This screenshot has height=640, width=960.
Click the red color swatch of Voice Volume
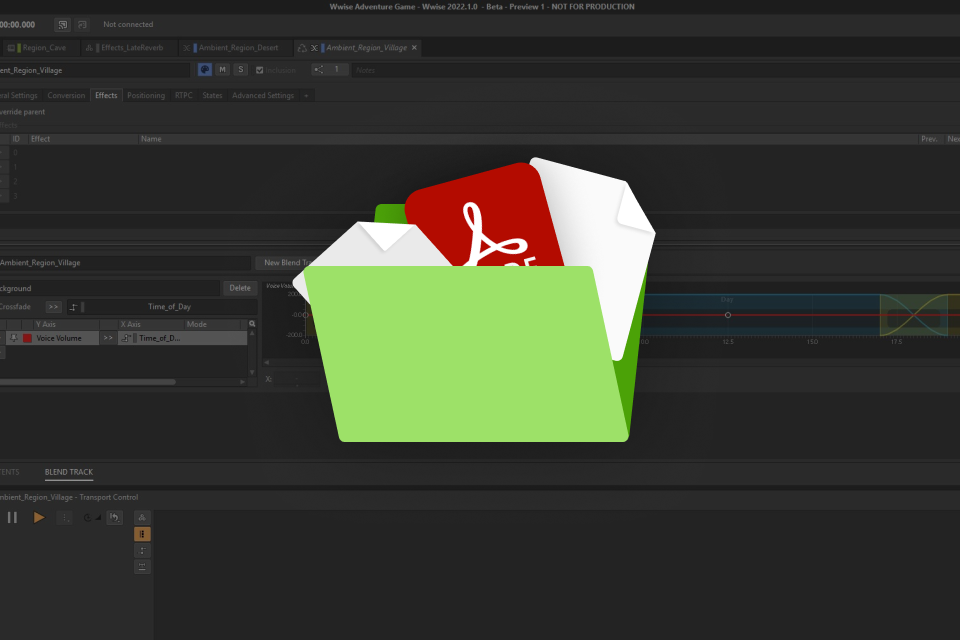(28, 338)
